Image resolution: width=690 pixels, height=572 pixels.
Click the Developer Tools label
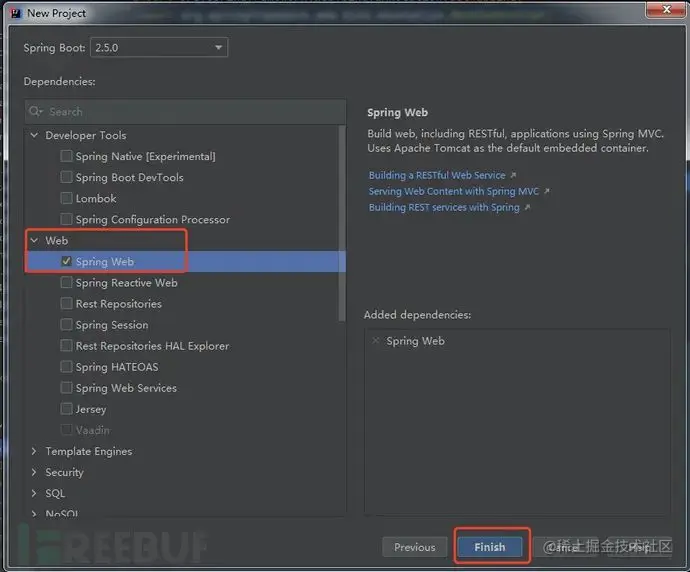coord(86,135)
